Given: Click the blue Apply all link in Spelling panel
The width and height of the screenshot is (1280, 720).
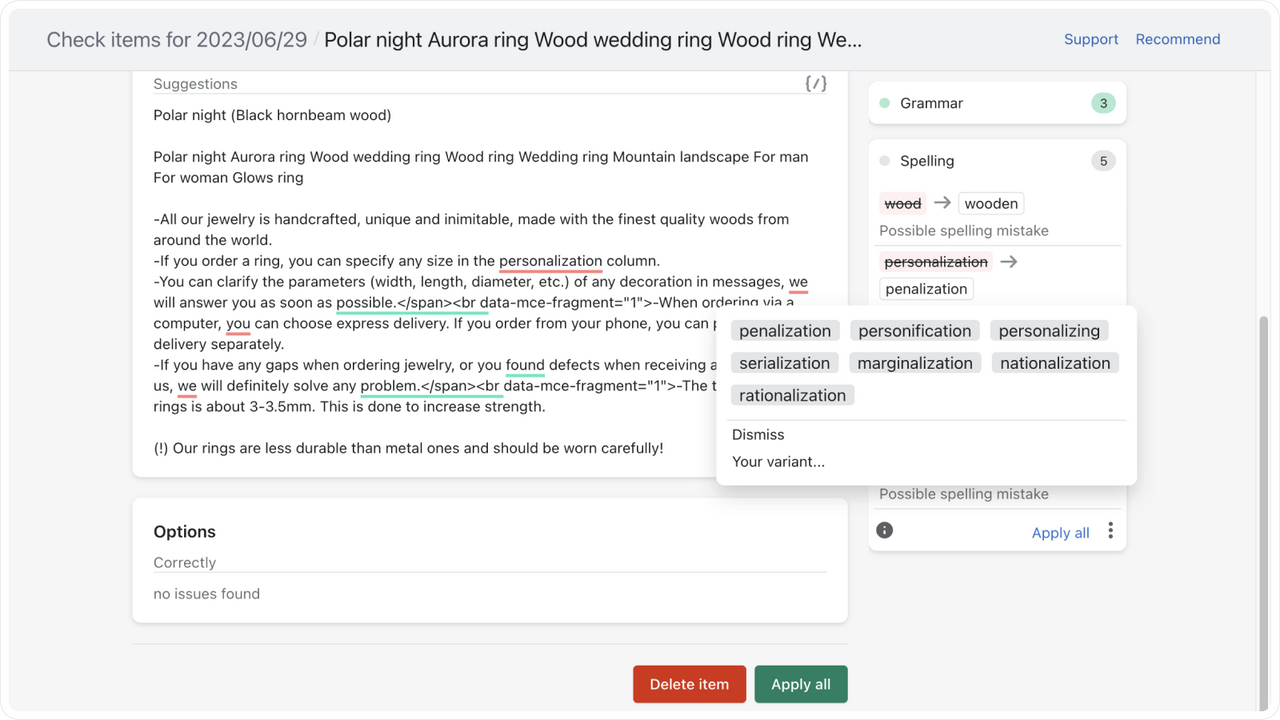Looking at the screenshot, I should click(x=1060, y=533).
